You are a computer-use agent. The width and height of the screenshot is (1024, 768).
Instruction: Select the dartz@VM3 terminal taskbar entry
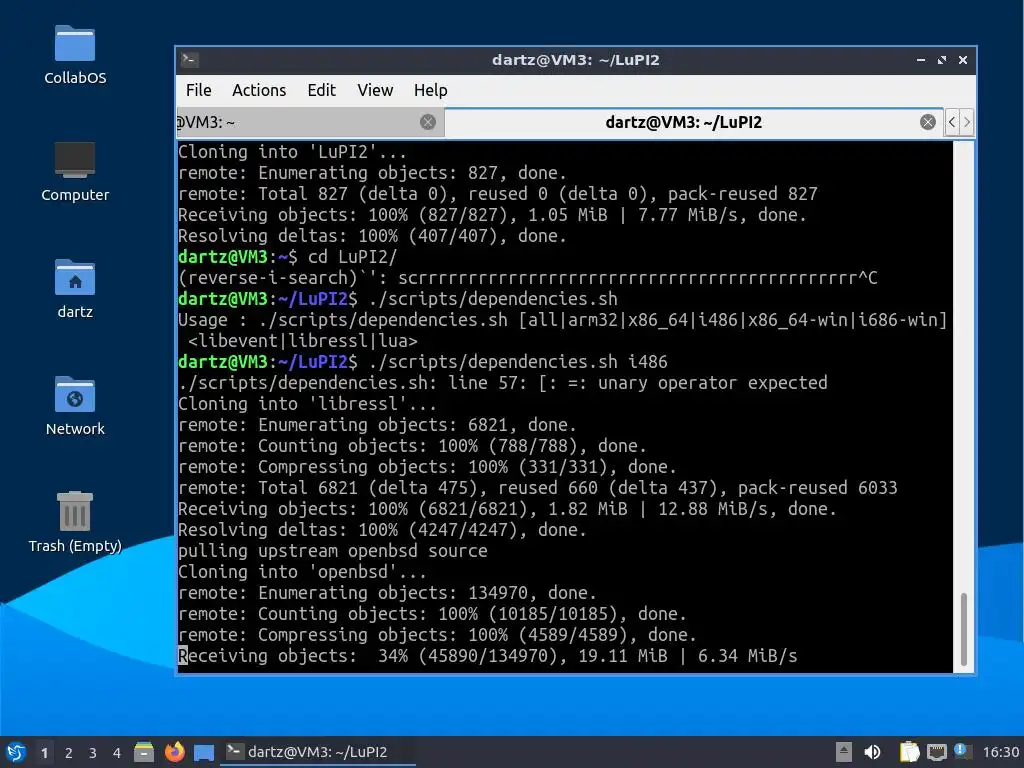[318, 752]
